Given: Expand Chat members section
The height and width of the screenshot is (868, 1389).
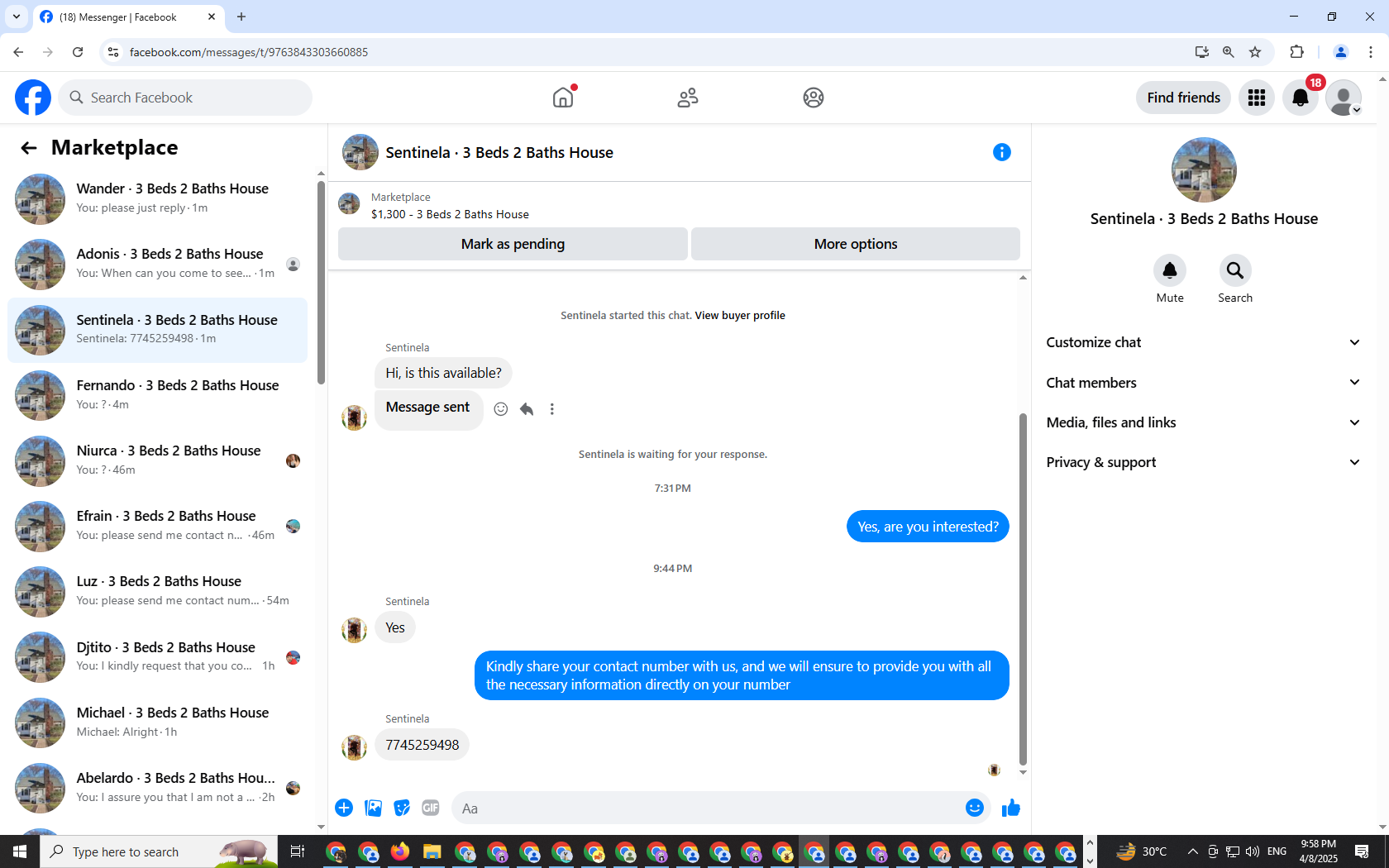Looking at the screenshot, I should (1204, 383).
